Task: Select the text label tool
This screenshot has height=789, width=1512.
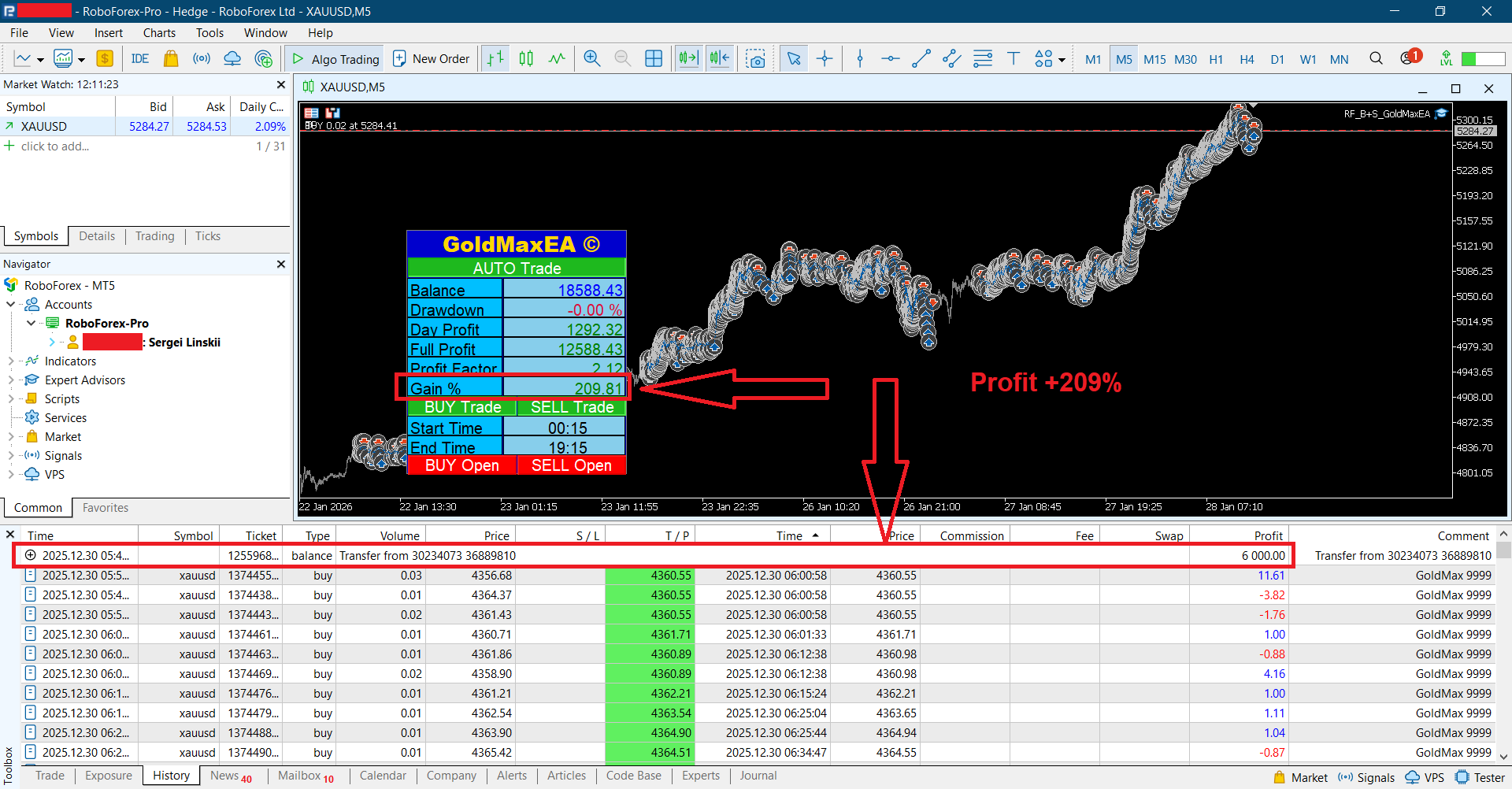Action: (1014, 59)
